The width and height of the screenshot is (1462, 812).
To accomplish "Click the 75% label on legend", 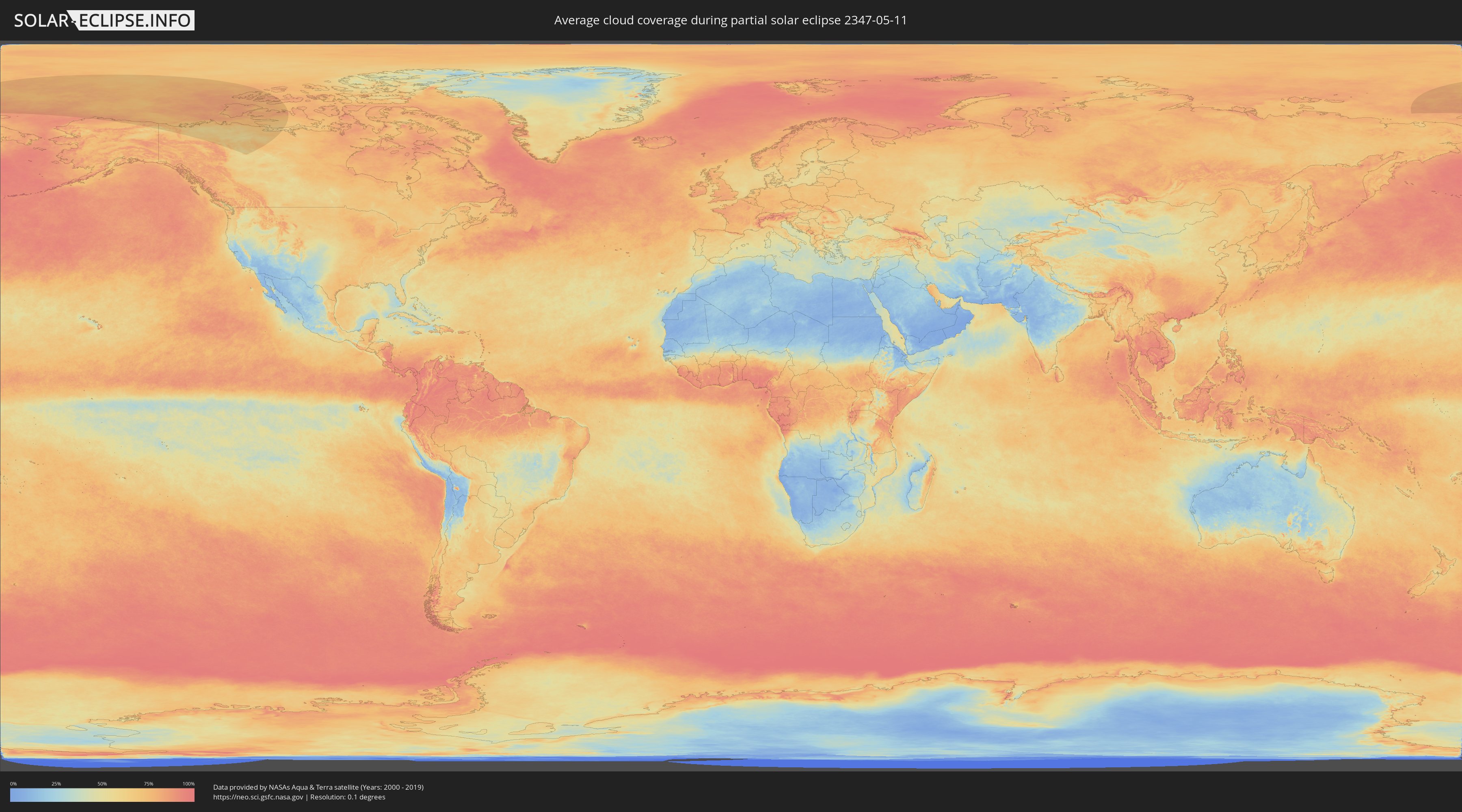I will point(148,784).
